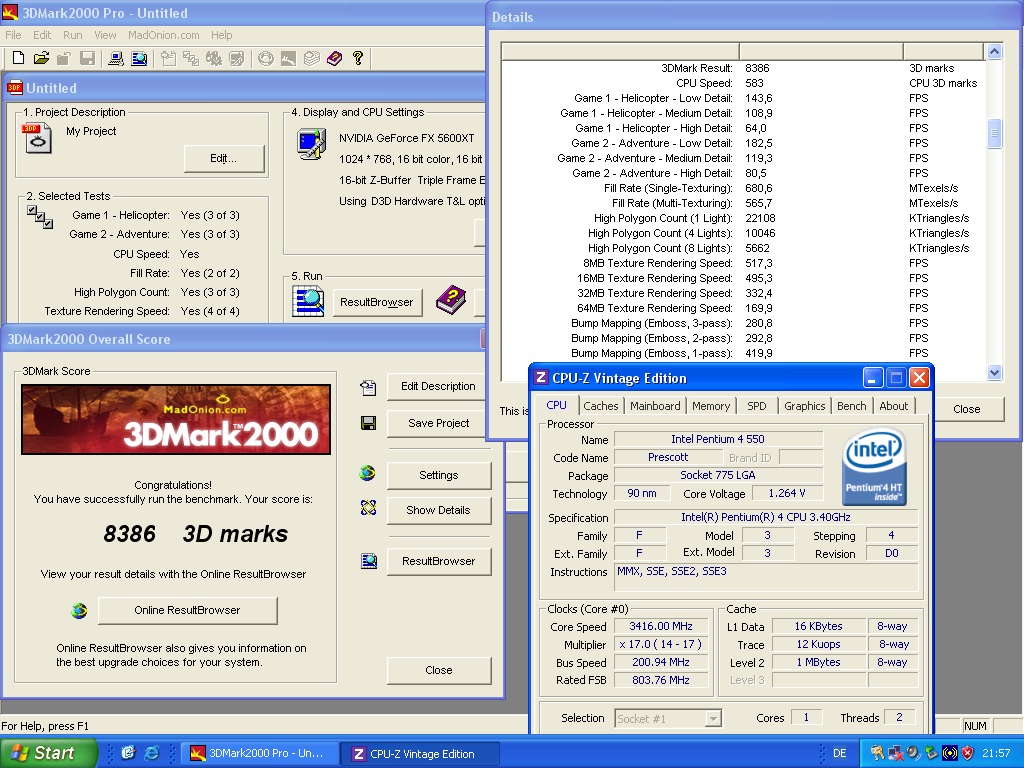Click the My Project document icon
Viewport: 1024px width, 768px height.
click(x=37, y=138)
